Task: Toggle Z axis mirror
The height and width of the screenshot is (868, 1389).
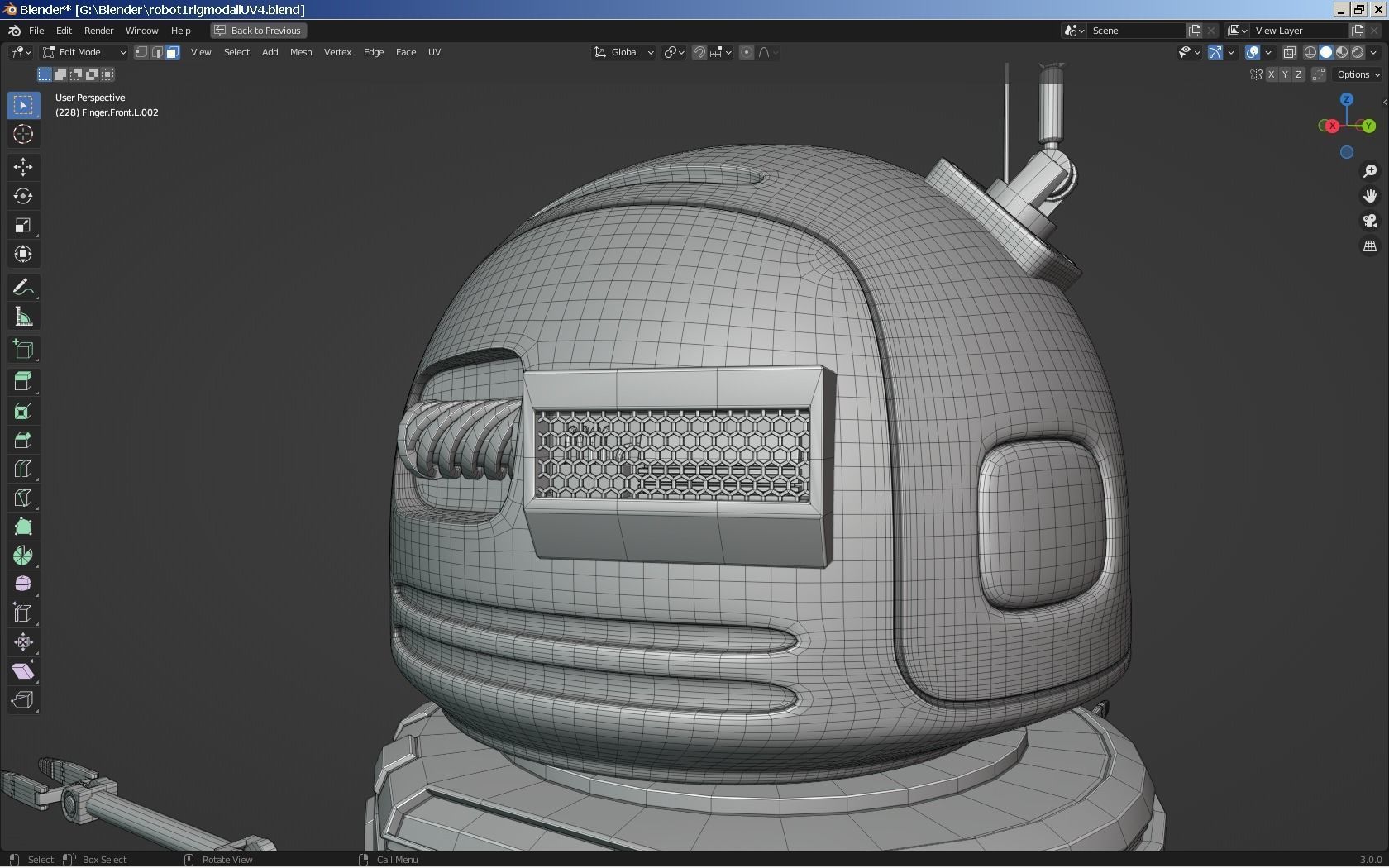Action: (1298, 74)
